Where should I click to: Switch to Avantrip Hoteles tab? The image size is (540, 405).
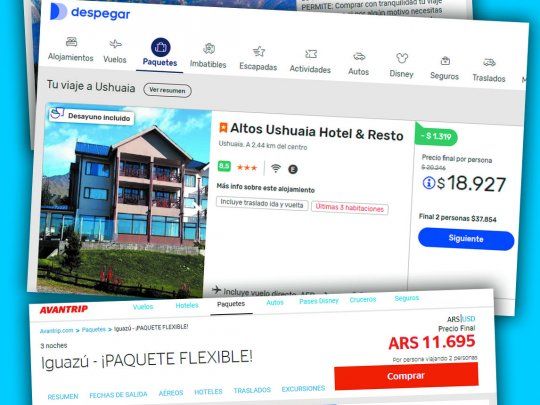[x=187, y=305]
